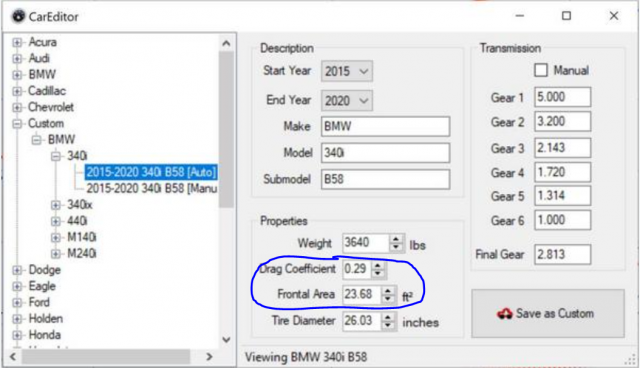Click the Save as Custom button
The image size is (640, 368).
pyautogui.click(x=548, y=313)
